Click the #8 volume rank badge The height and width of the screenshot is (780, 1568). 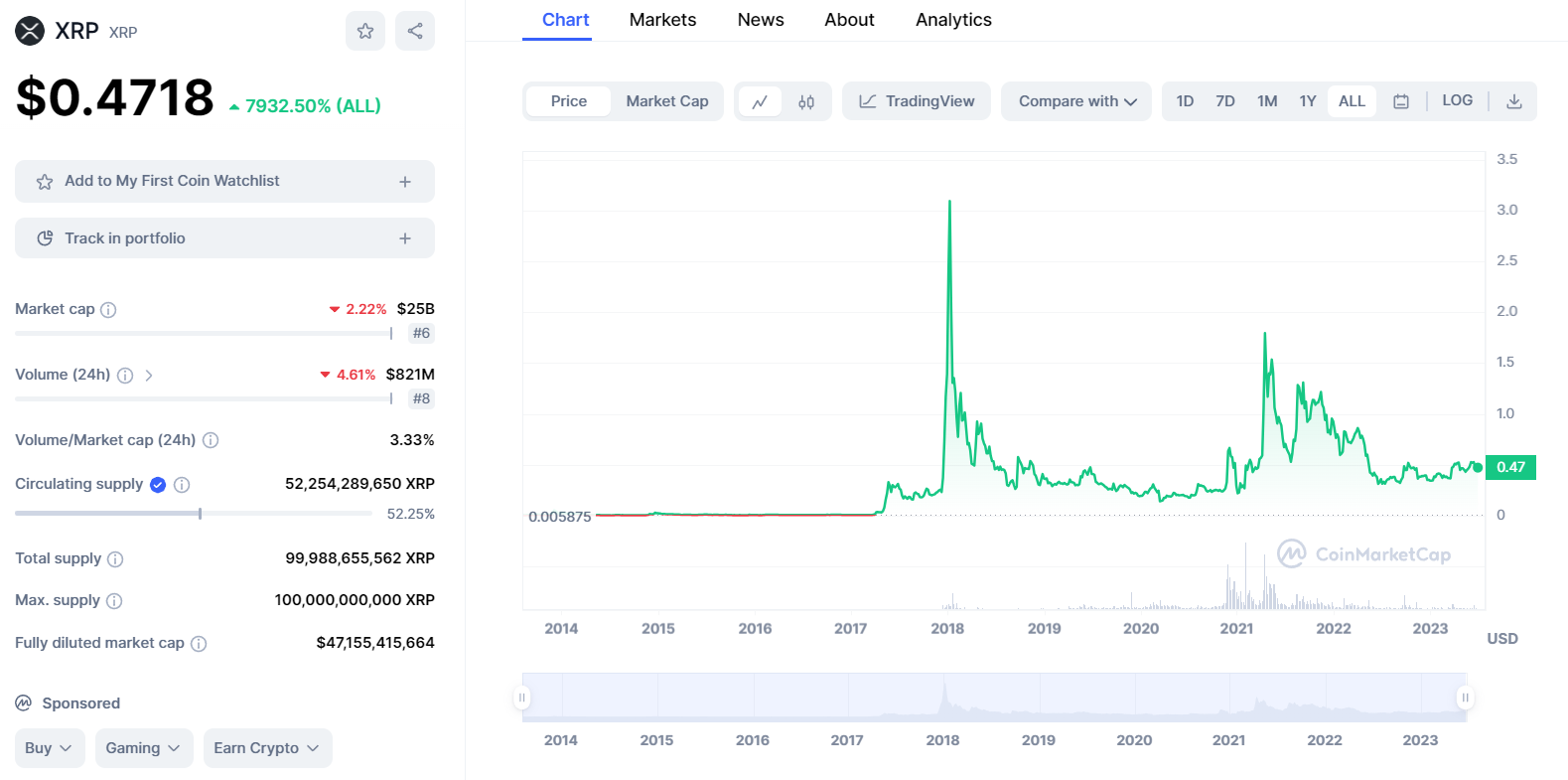tap(421, 398)
